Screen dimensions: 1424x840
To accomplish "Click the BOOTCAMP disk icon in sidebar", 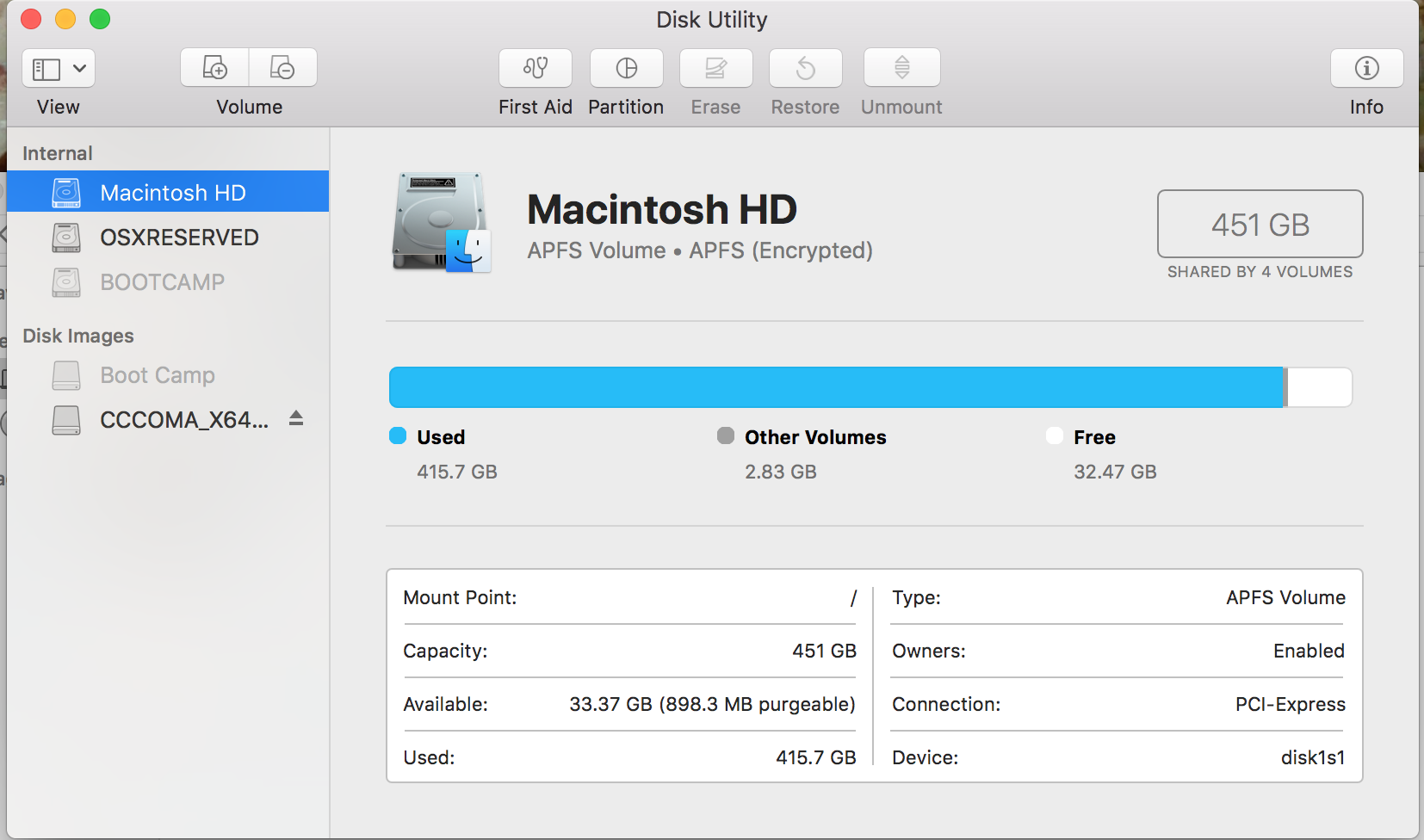I will point(66,281).
